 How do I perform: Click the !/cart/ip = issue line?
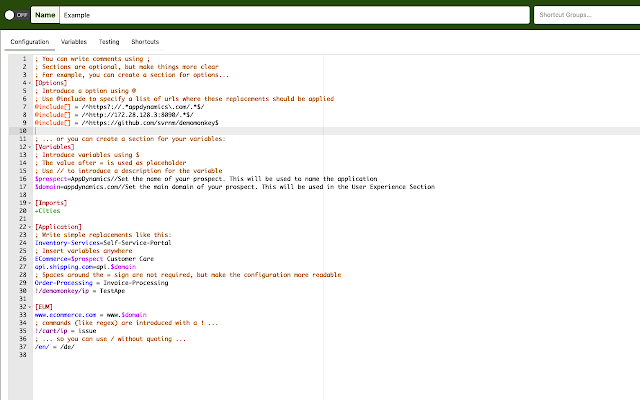[x=65, y=331]
